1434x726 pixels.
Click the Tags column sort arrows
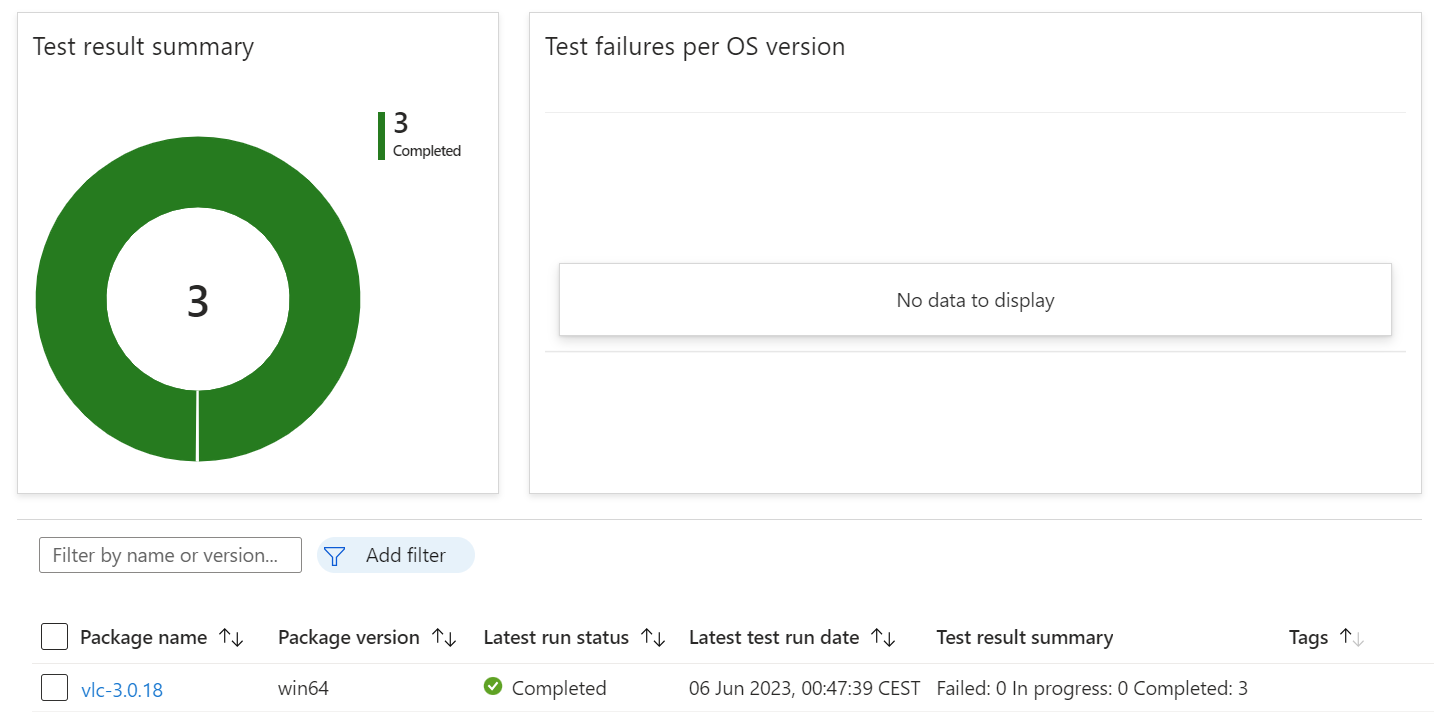tap(1351, 638)
